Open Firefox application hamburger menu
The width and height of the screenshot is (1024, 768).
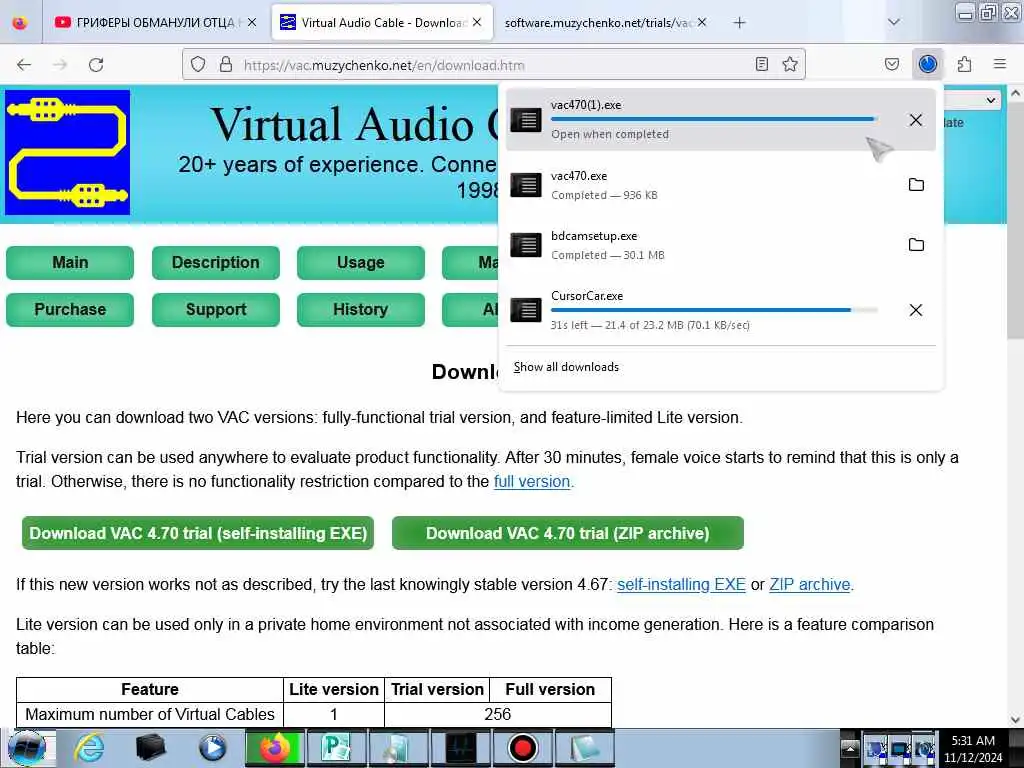tap(1000, 64)
